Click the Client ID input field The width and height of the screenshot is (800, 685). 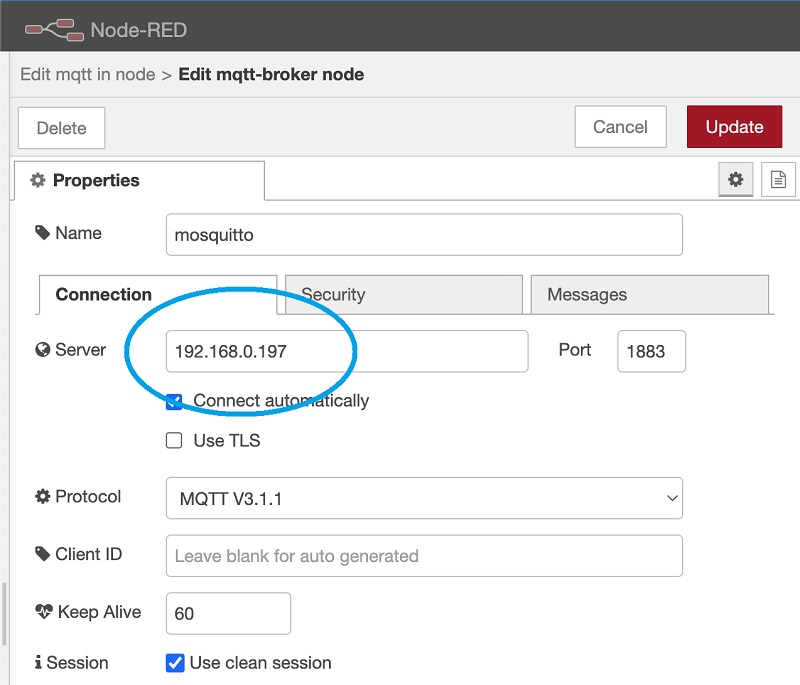point(424,555)
